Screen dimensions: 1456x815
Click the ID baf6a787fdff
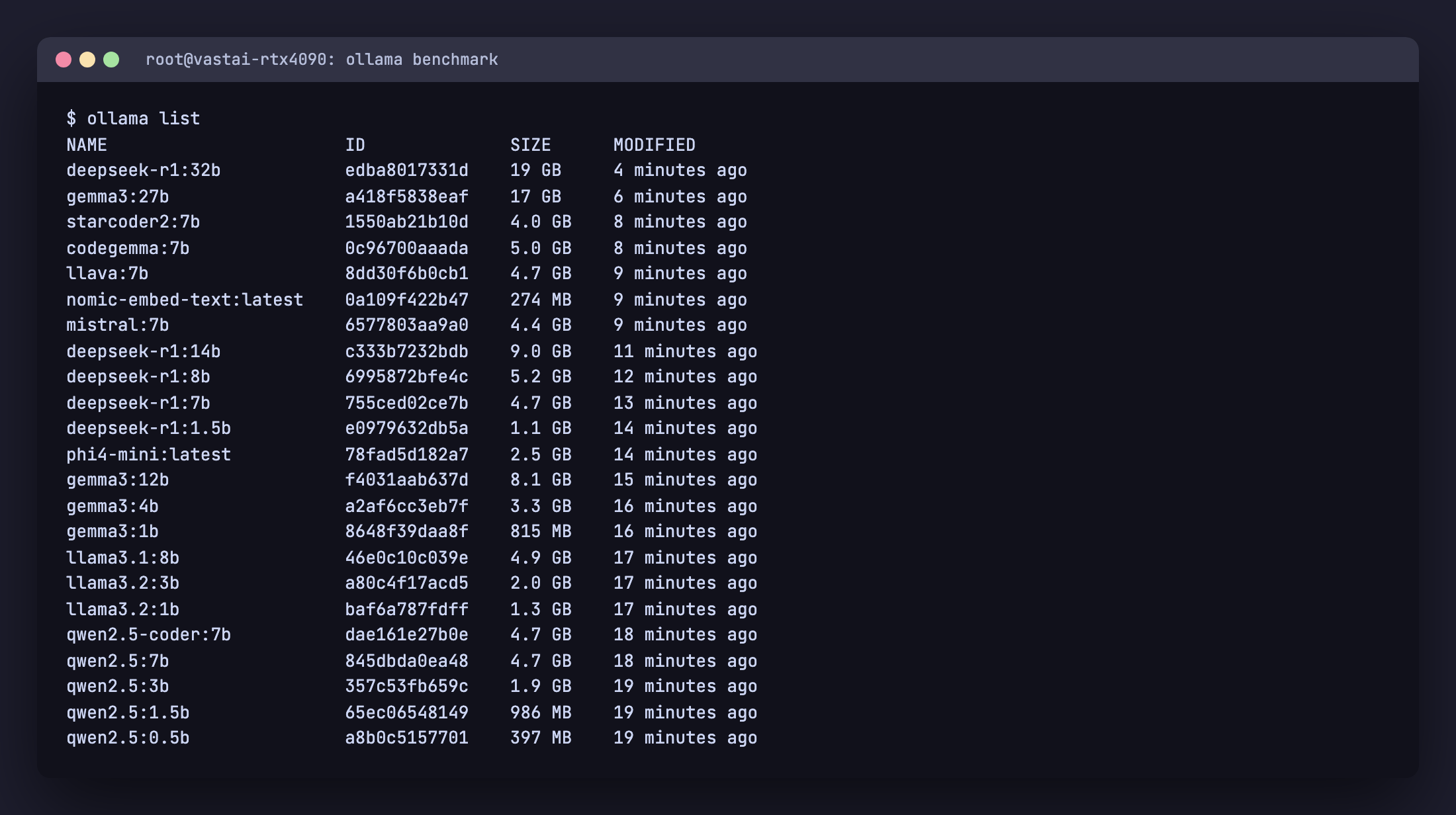407,609
